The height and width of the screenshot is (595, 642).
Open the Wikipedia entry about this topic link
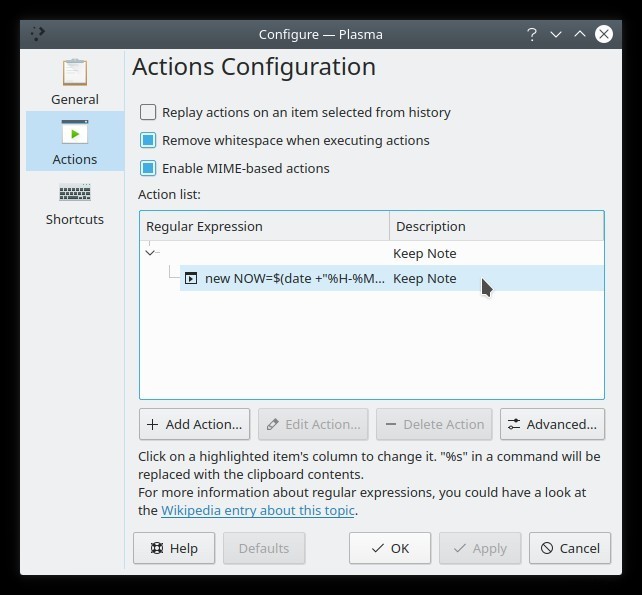[x=258, y=511]
